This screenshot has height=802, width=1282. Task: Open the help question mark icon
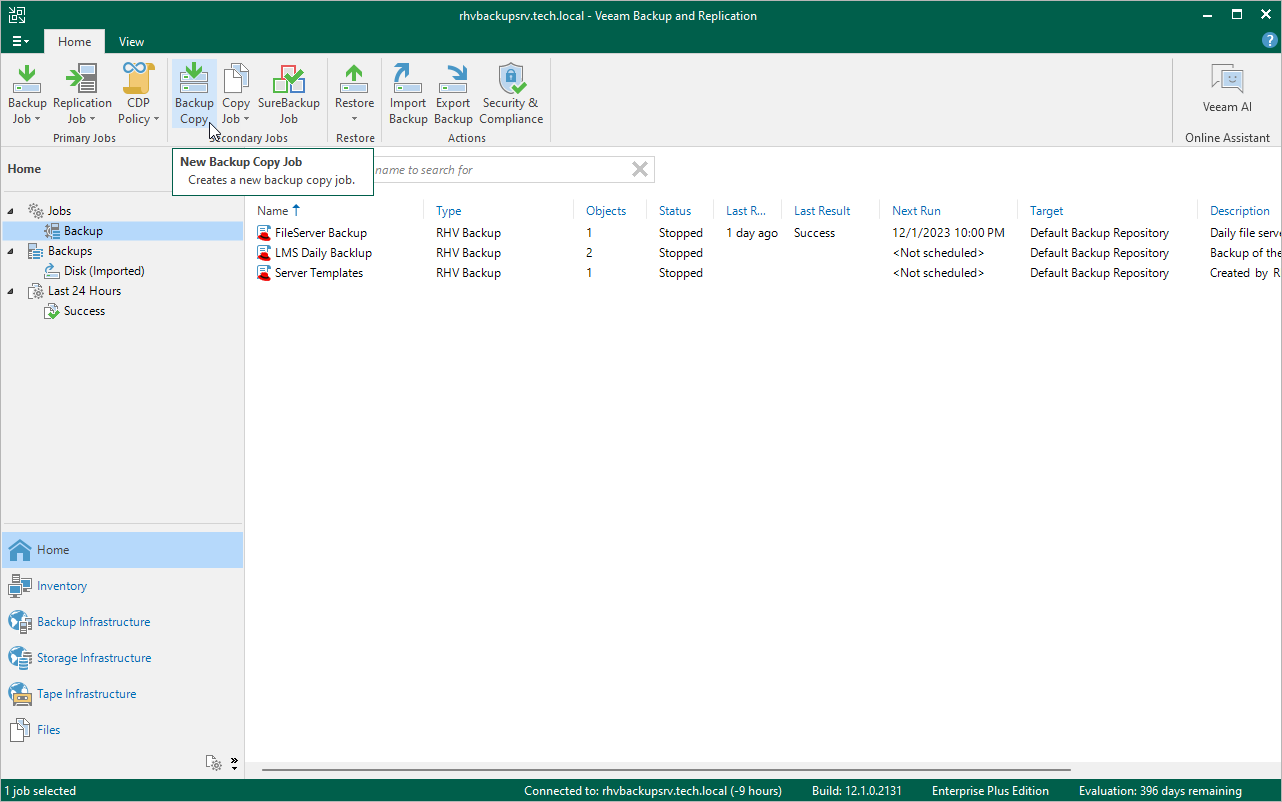[1270, 41]
